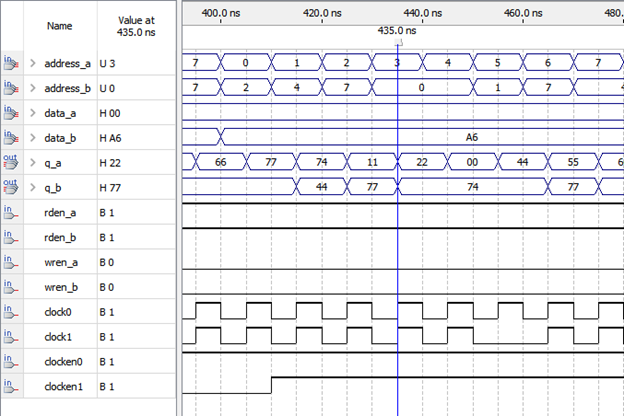Expand the q_b bus signal
Viewport: 624px width, 416px height.
[32, 187]
